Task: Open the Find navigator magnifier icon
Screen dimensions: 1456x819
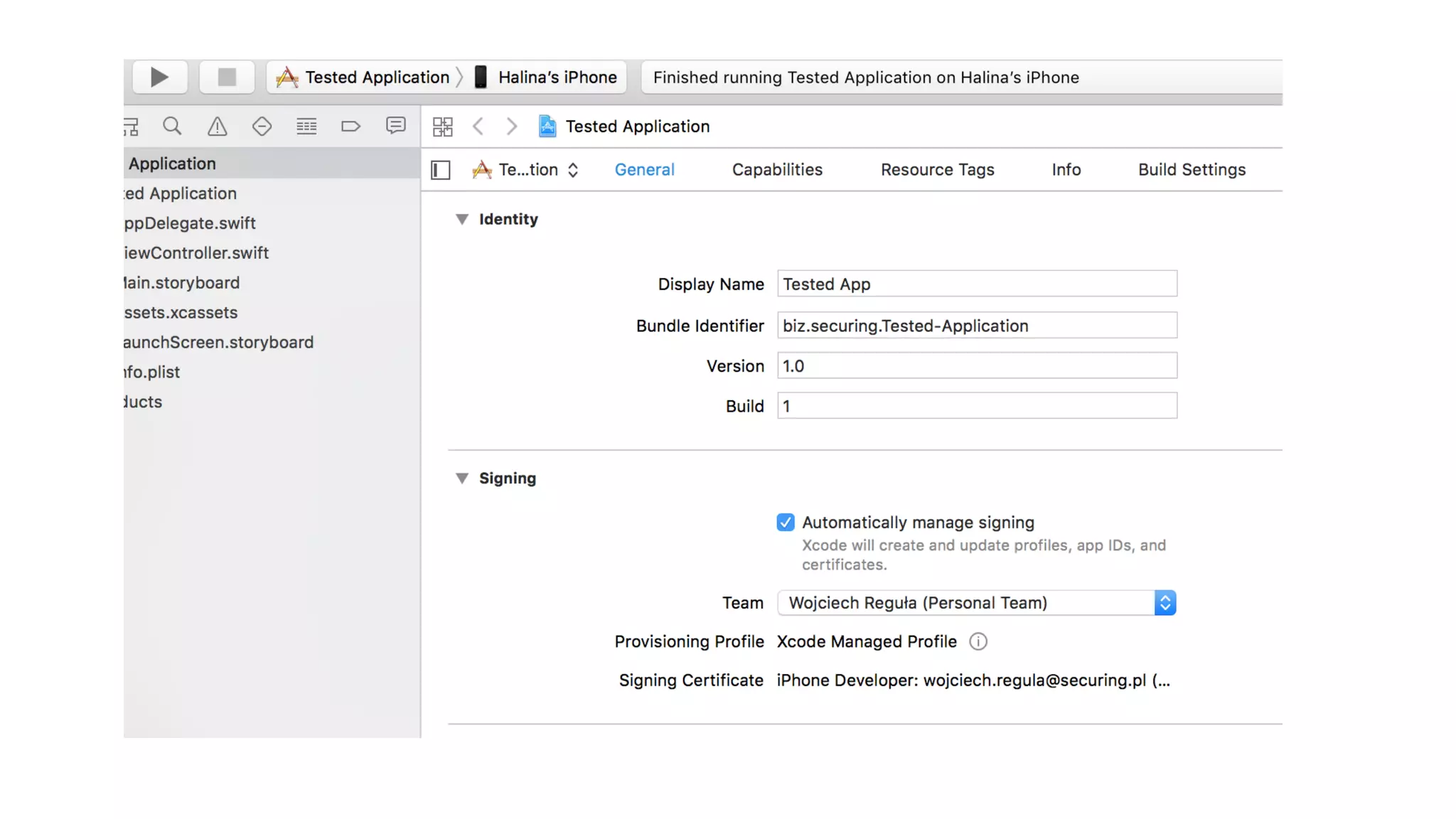Action: click(x=172, y=127)
